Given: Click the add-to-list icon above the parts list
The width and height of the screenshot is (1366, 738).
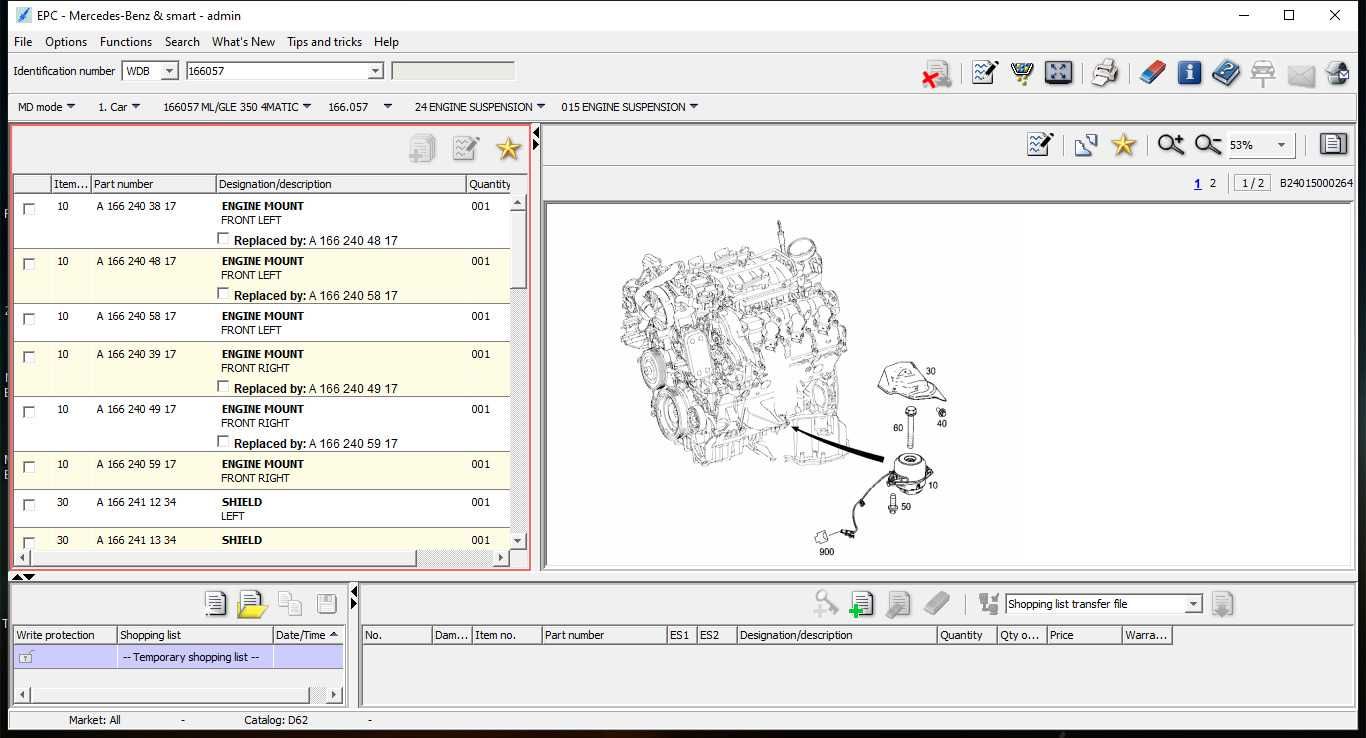Looking at the screenshot, I should [x=422, y=148].
